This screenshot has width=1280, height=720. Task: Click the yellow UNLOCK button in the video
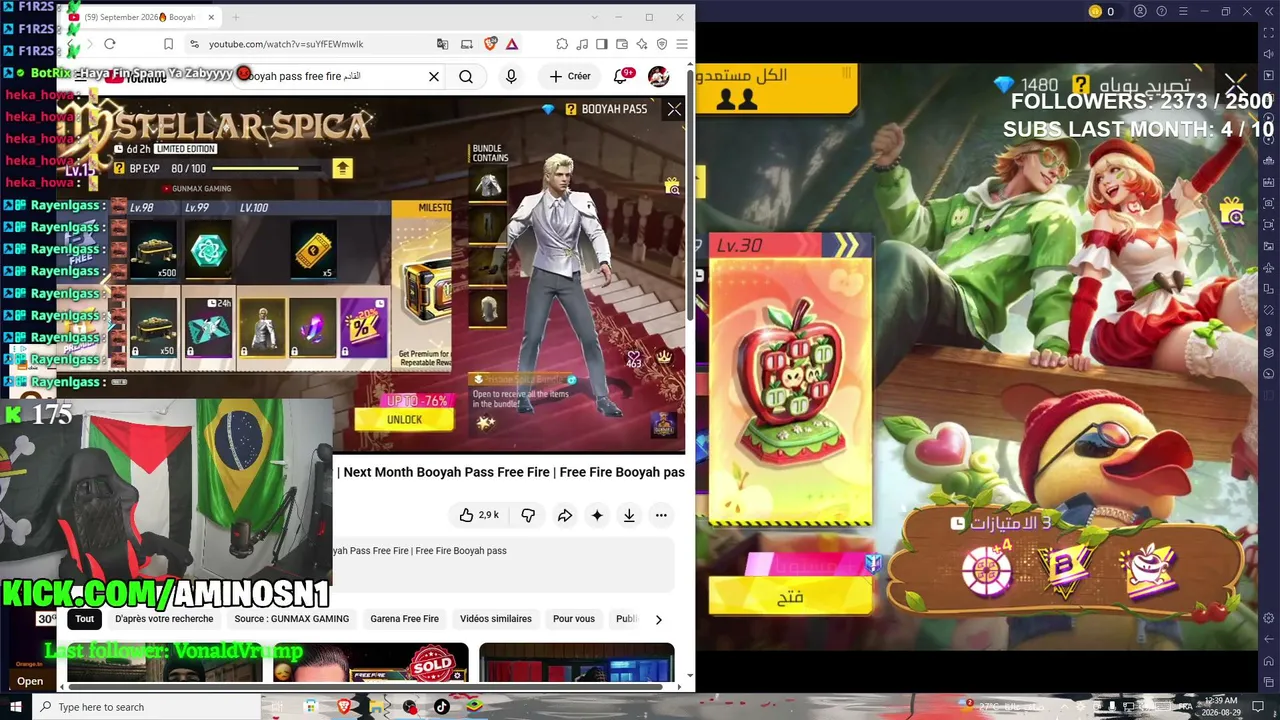pos(404,420)
